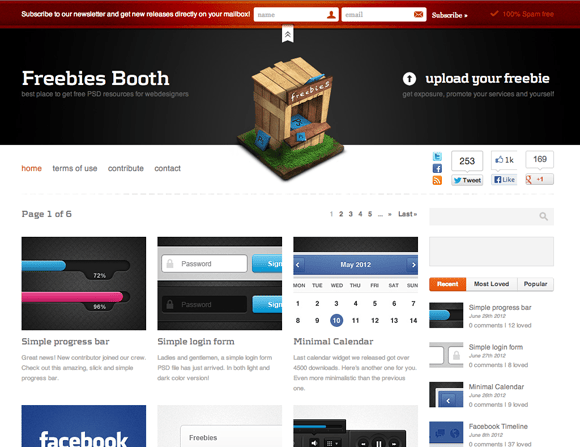This screenshot has height=447, width=580.
Task: Click sidebar login form thumbnail image
Action: coord(446,355)
